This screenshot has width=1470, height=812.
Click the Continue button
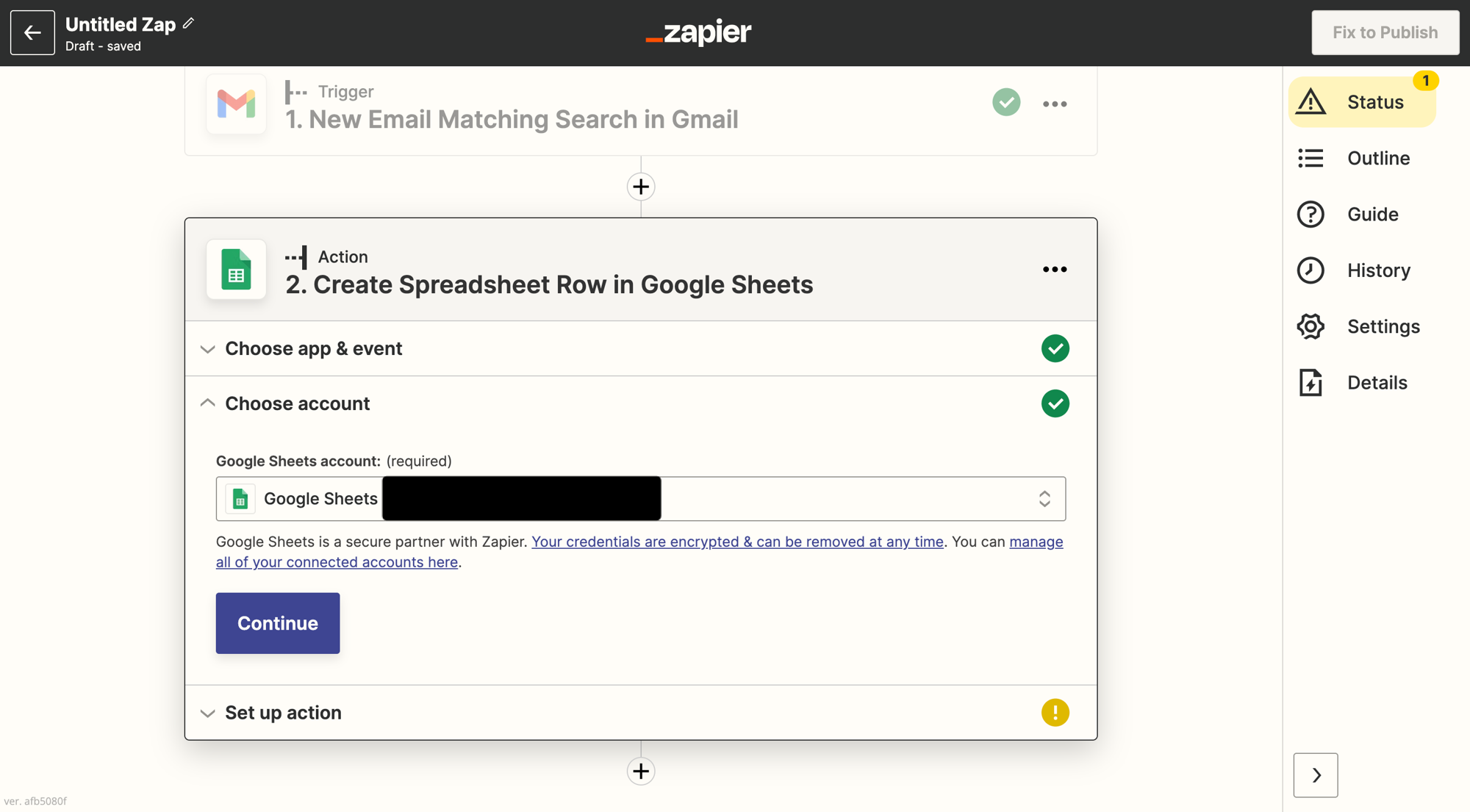tap(278, 623)
